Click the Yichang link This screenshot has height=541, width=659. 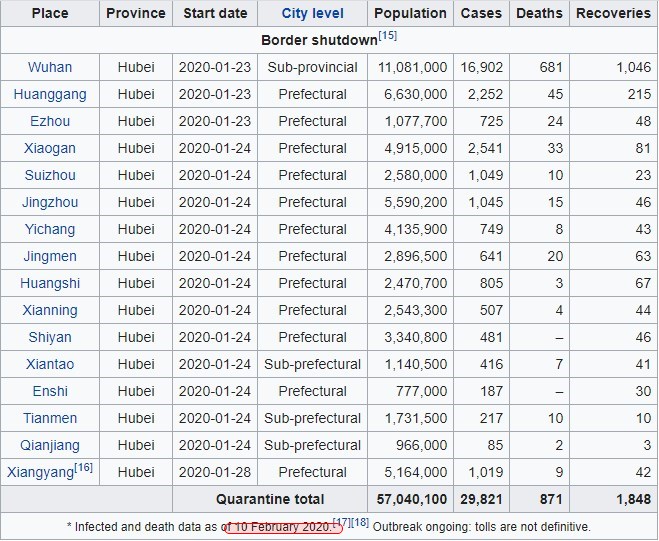pyautogui.click(x=50, y=230)
